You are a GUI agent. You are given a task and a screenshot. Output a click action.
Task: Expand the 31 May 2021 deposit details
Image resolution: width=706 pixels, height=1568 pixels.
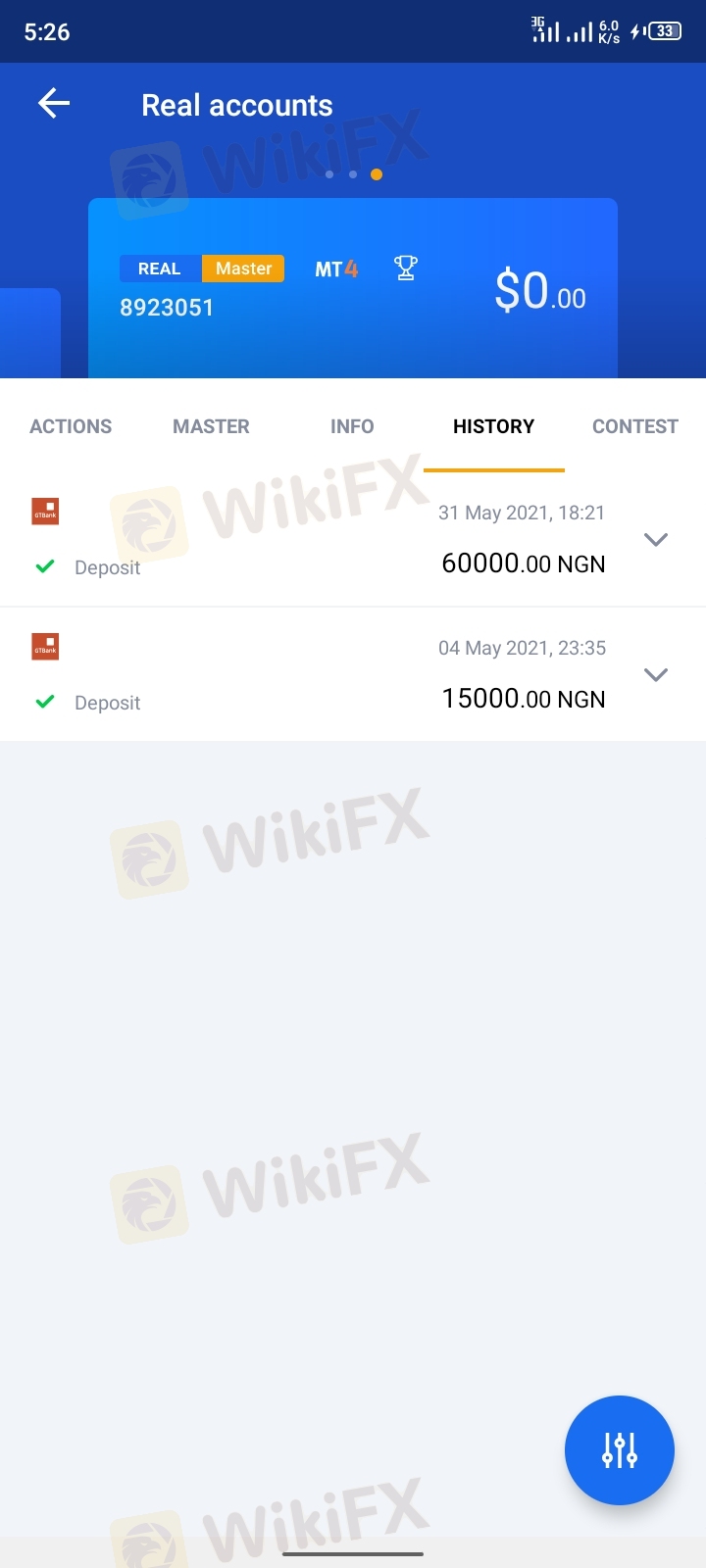(655, 539)
